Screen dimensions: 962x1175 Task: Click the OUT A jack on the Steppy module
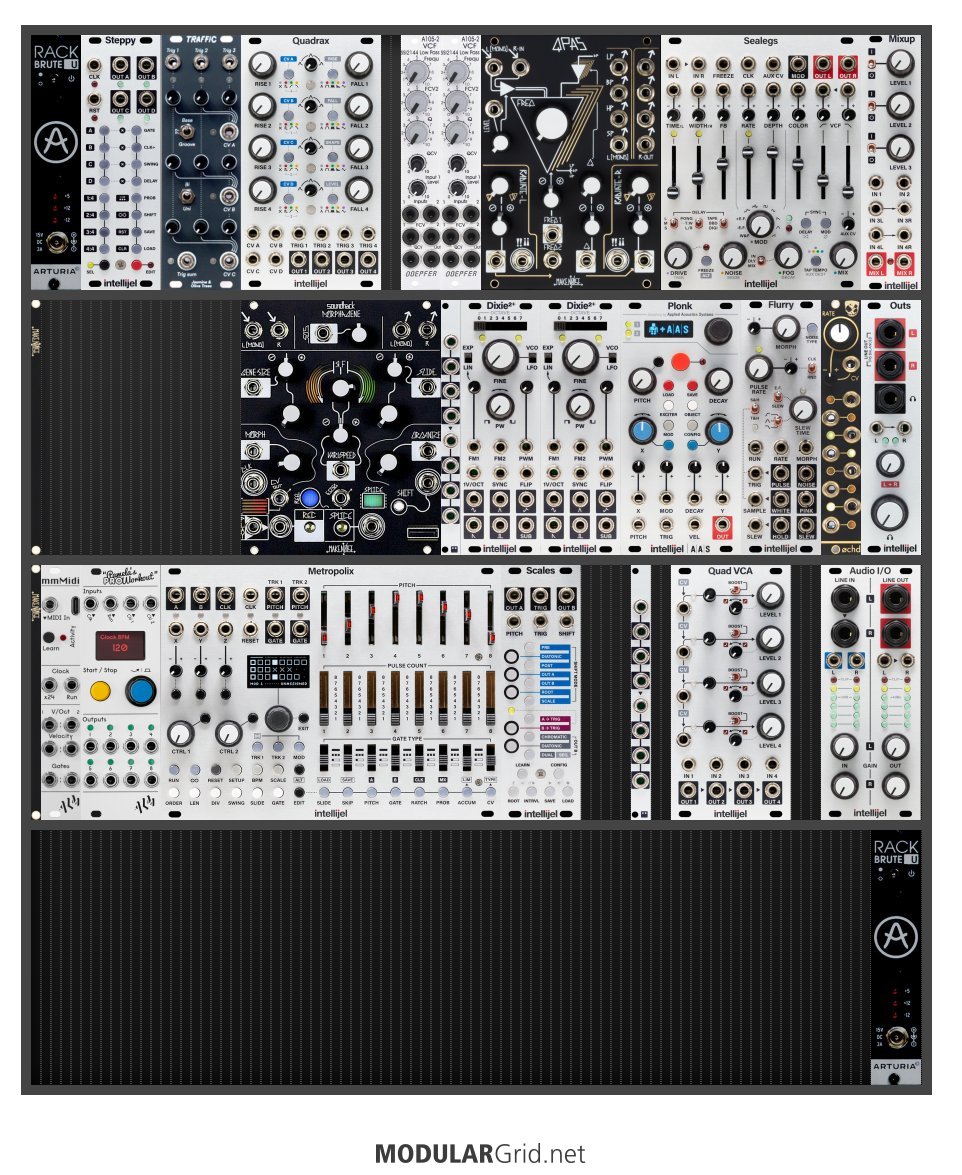(121, 67)
